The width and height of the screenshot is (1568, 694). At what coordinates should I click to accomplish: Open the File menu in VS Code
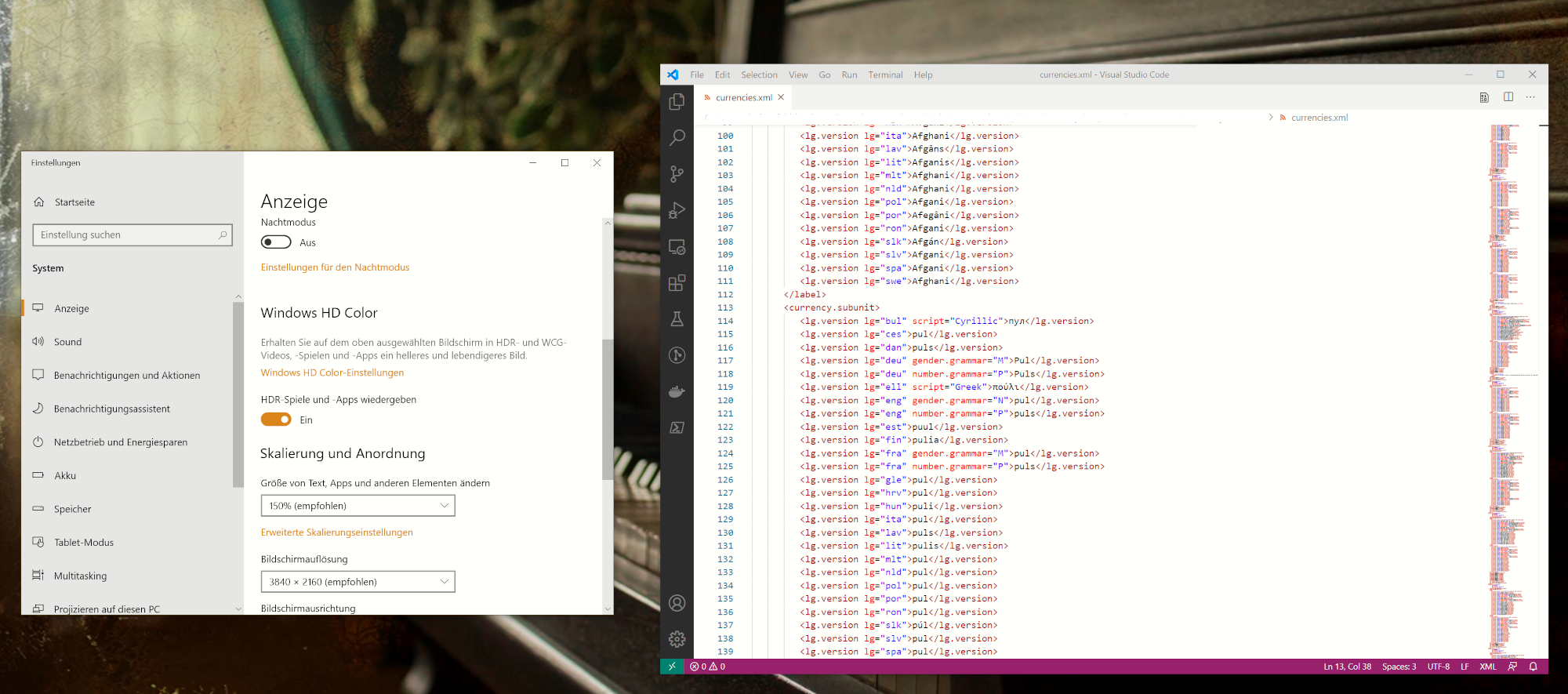697,75
